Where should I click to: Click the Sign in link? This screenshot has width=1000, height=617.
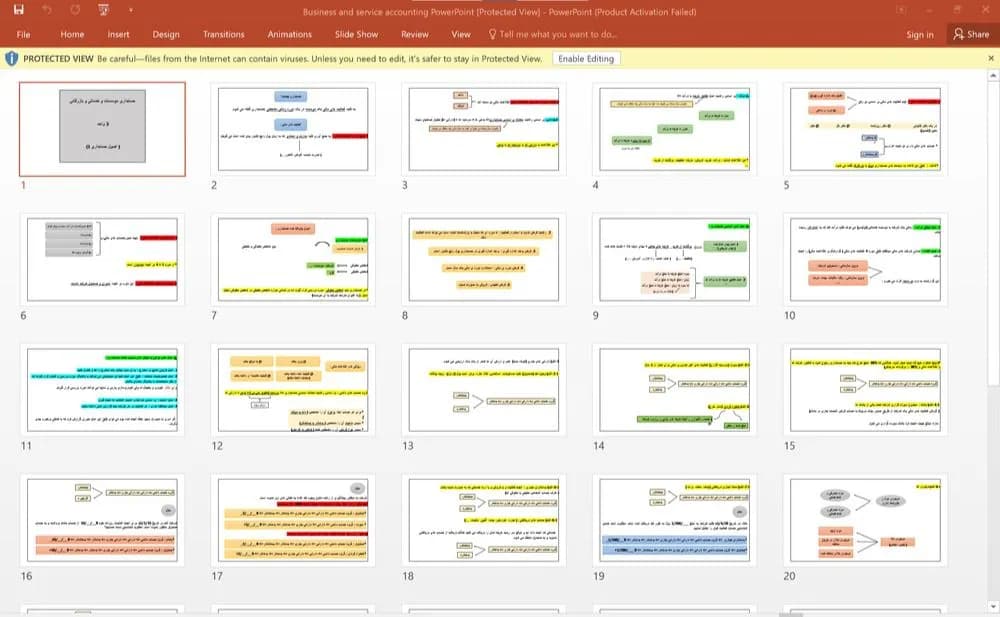point(920,34)
